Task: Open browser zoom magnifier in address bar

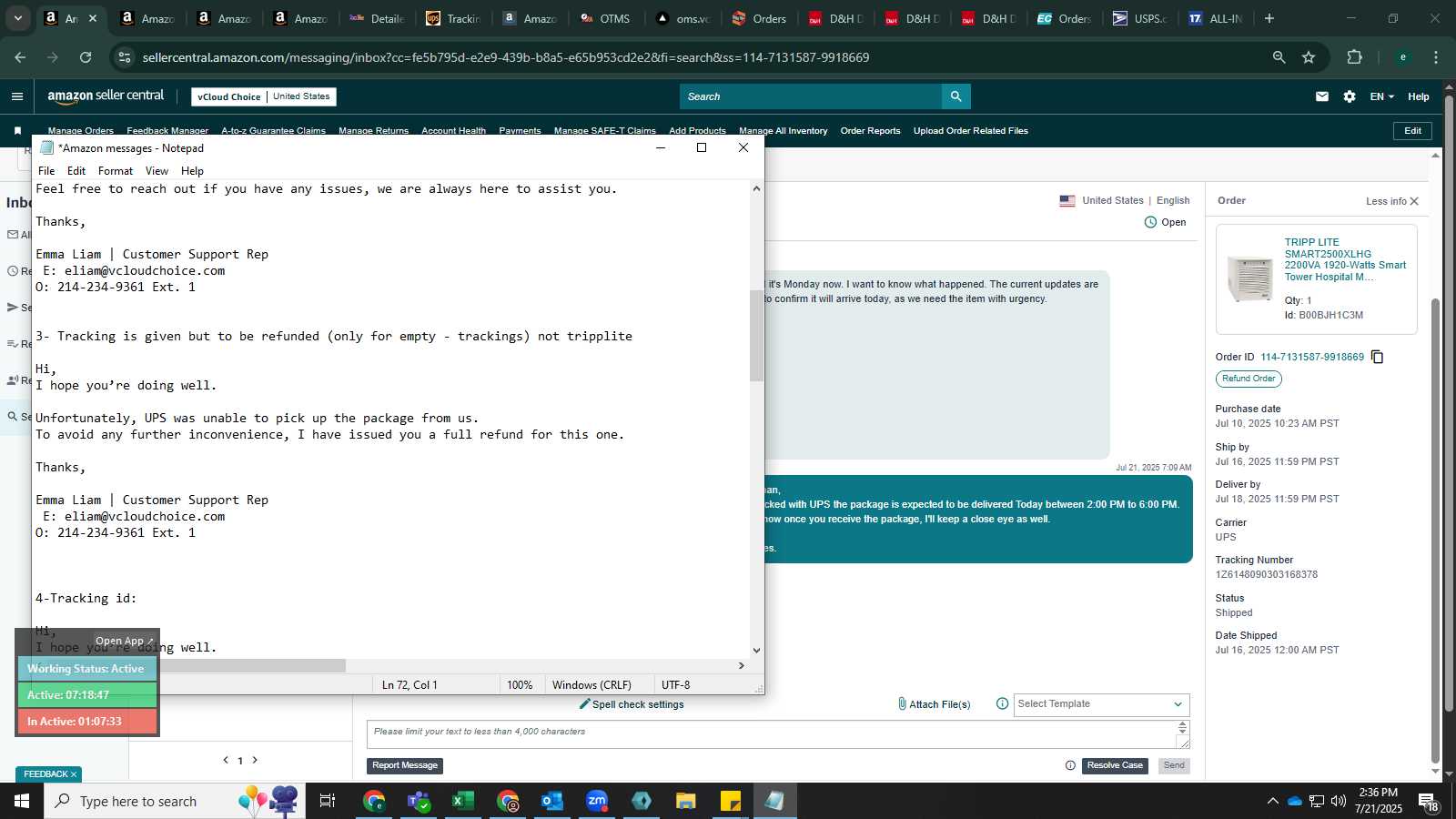Action: pos(1279,57)
